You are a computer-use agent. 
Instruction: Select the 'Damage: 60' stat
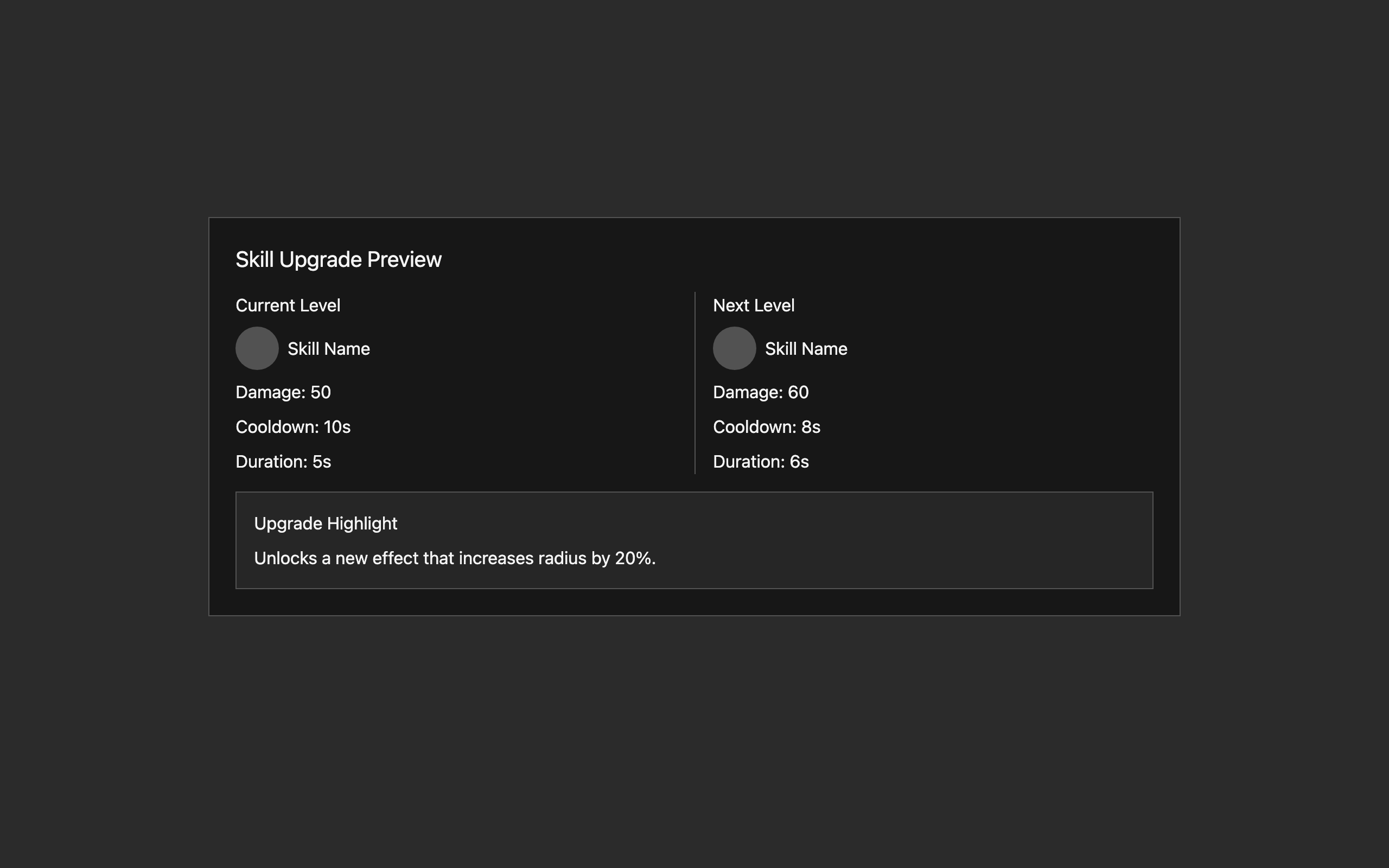click(x=761, y=392)
